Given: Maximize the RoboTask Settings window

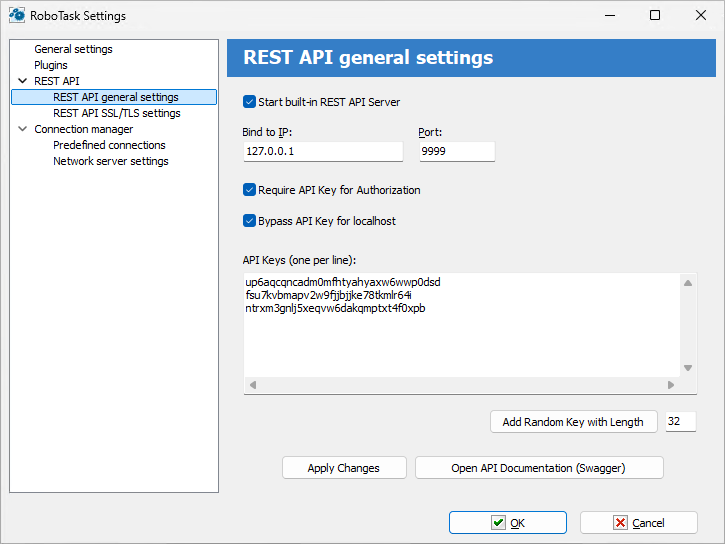Looking at the screenshot, I should pos(655,15).
